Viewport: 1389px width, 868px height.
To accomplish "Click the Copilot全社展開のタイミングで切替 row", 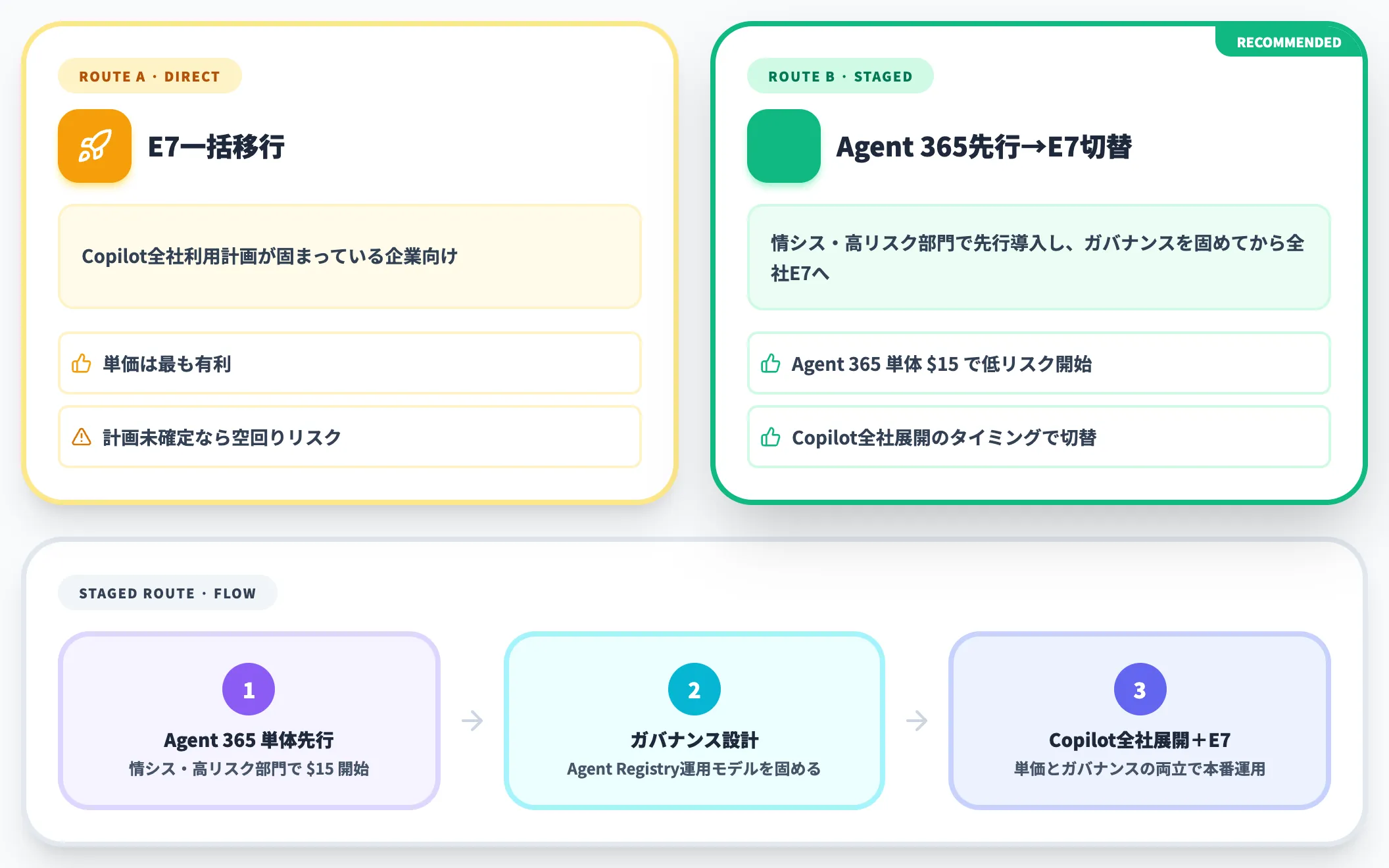I will point(1039,437).
